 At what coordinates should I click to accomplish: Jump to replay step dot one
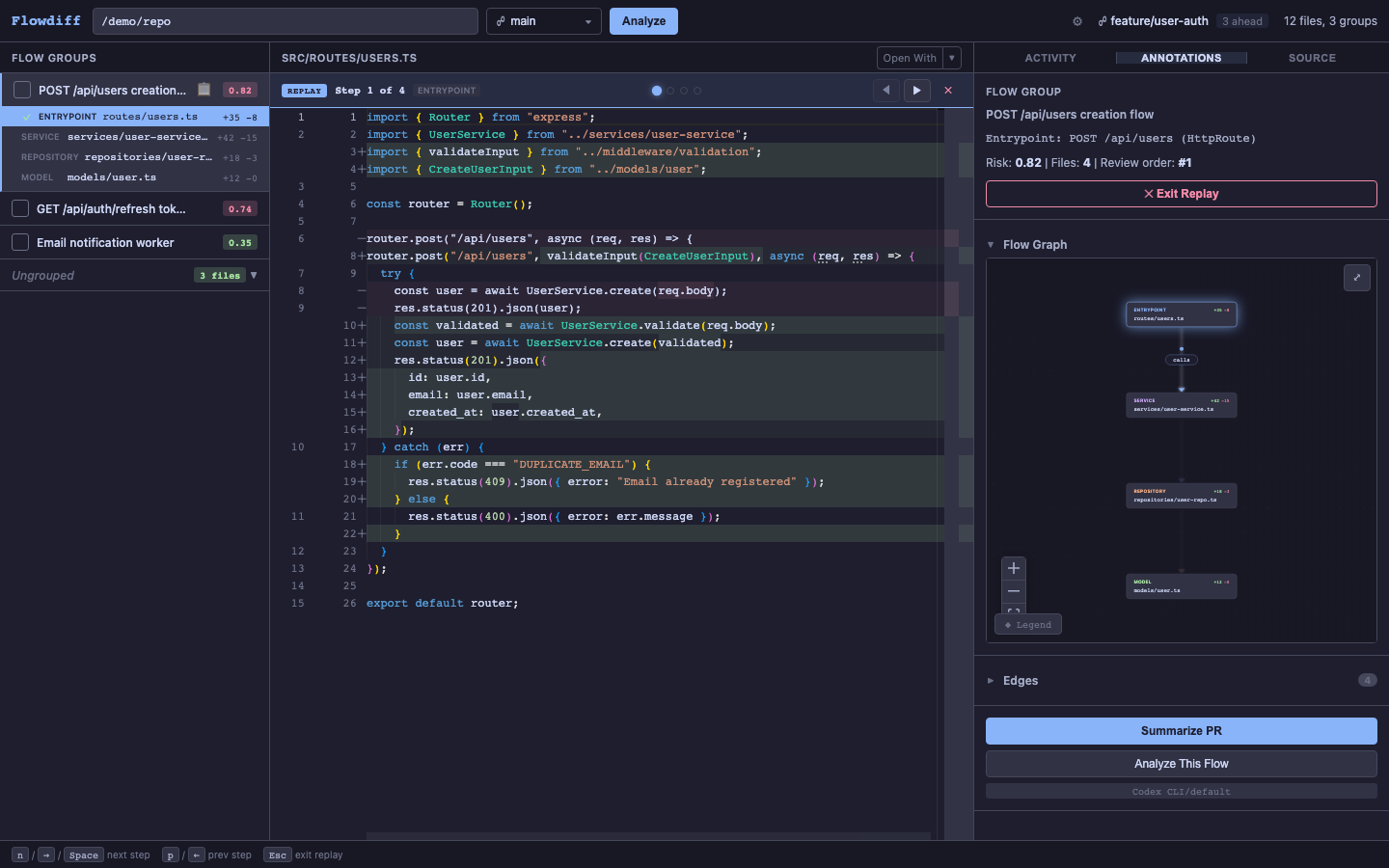coord(657,91)
